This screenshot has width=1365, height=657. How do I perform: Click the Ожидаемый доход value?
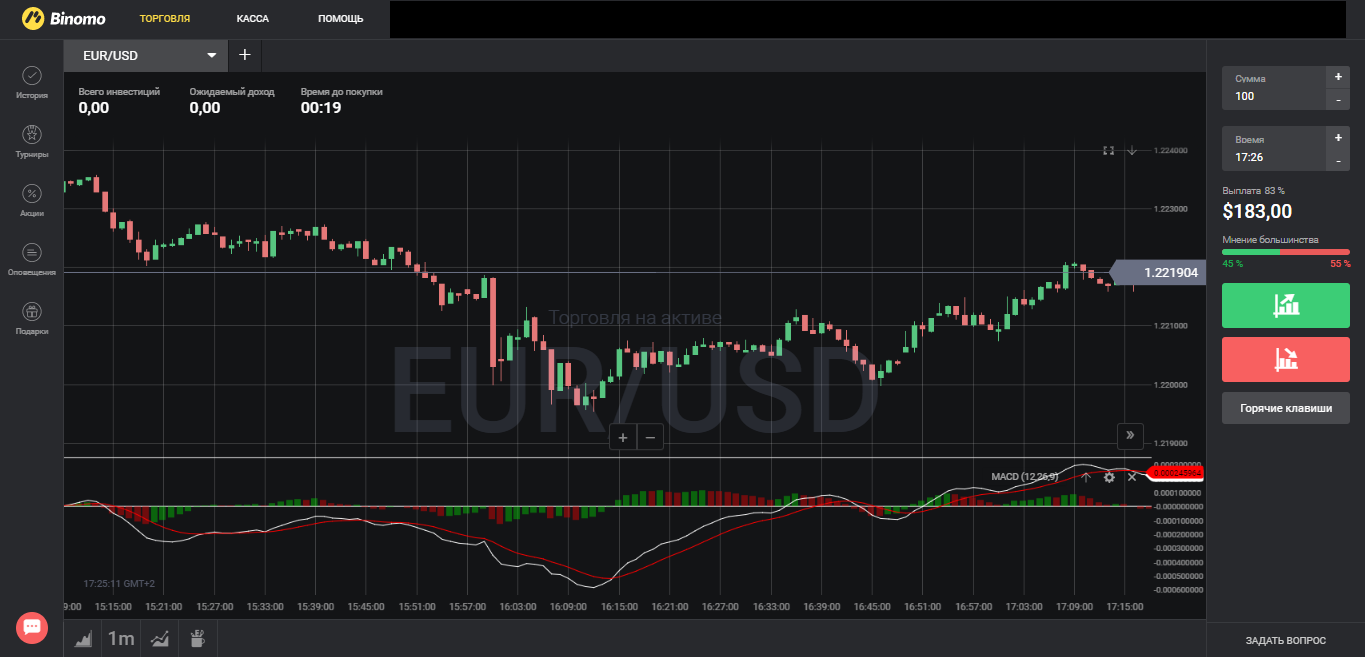(x=205, y=108)
